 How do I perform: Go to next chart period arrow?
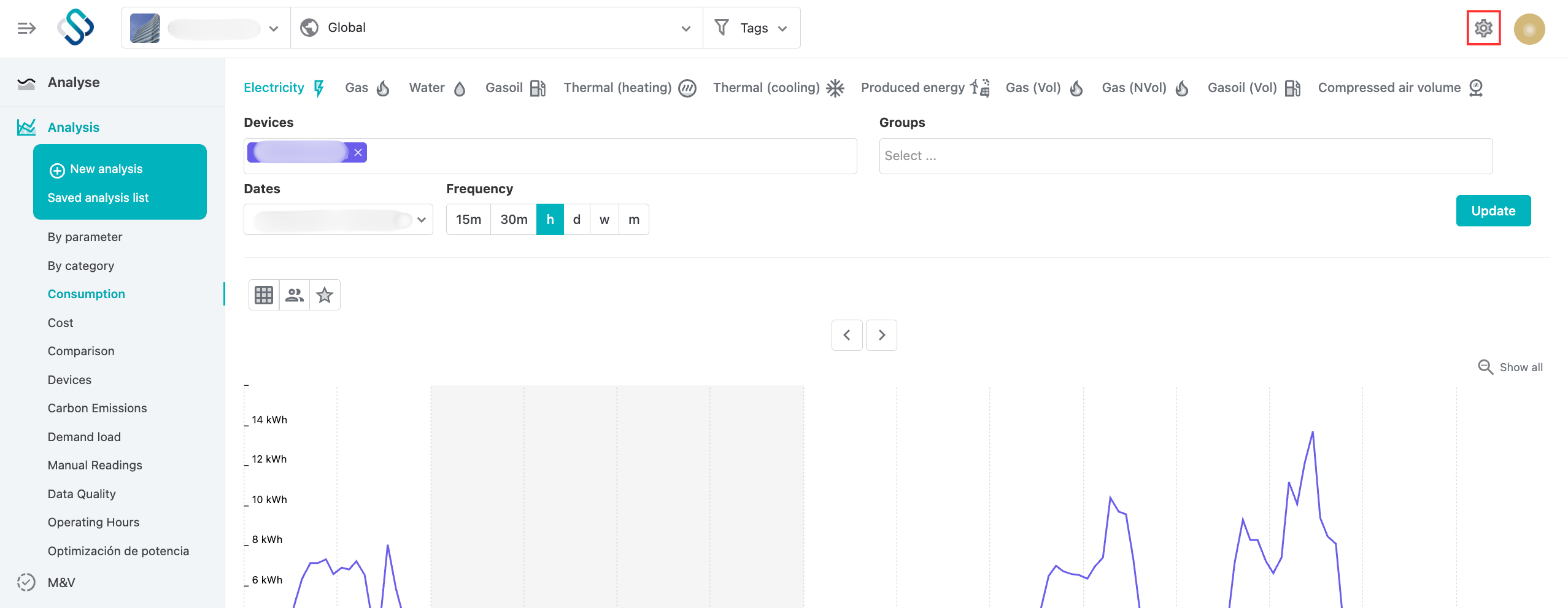point(881,335)
